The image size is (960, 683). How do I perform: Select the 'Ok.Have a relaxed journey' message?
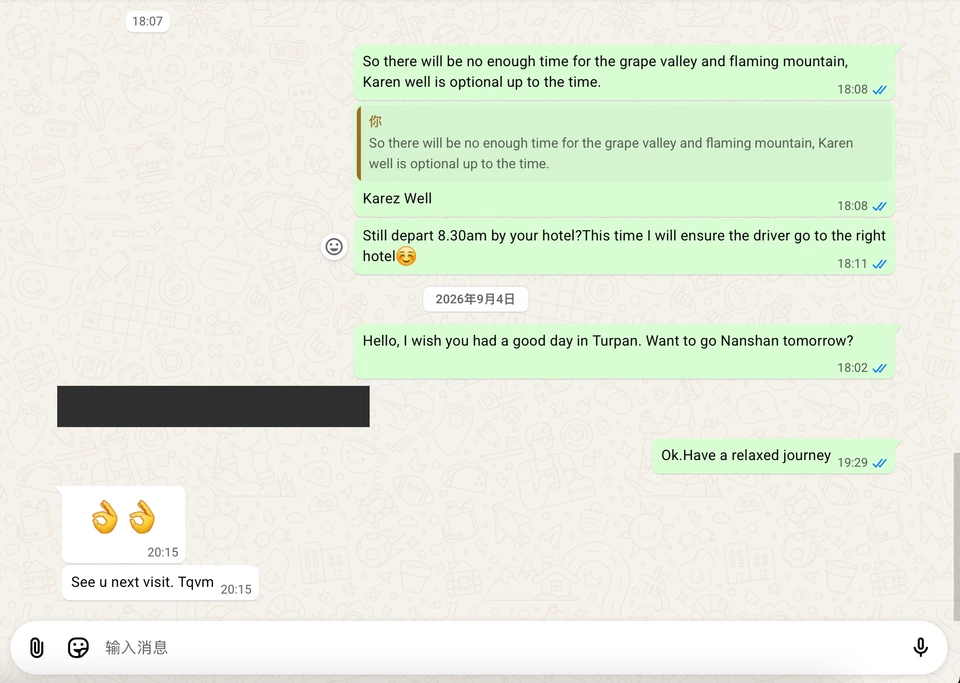point(773,456)
